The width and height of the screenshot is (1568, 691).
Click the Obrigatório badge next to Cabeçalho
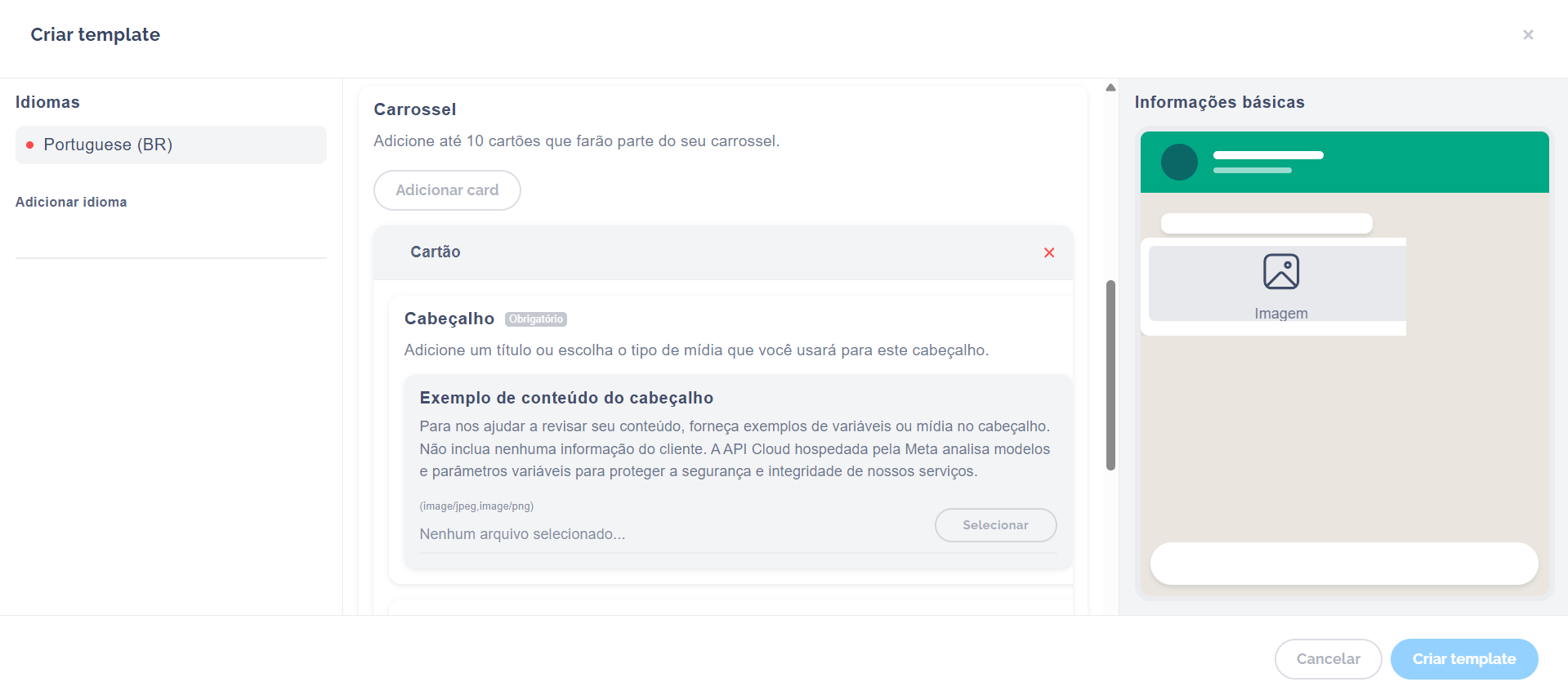[536, 319]
